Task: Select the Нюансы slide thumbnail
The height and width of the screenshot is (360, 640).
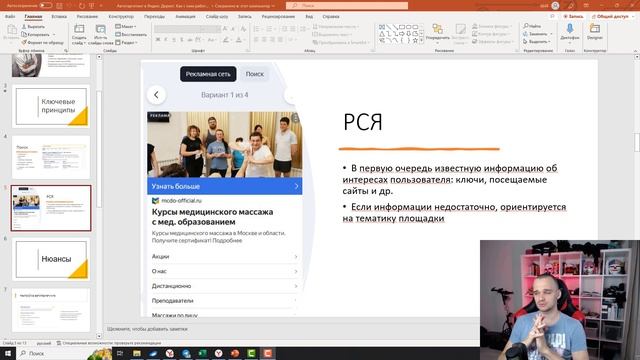Action: 51,259
